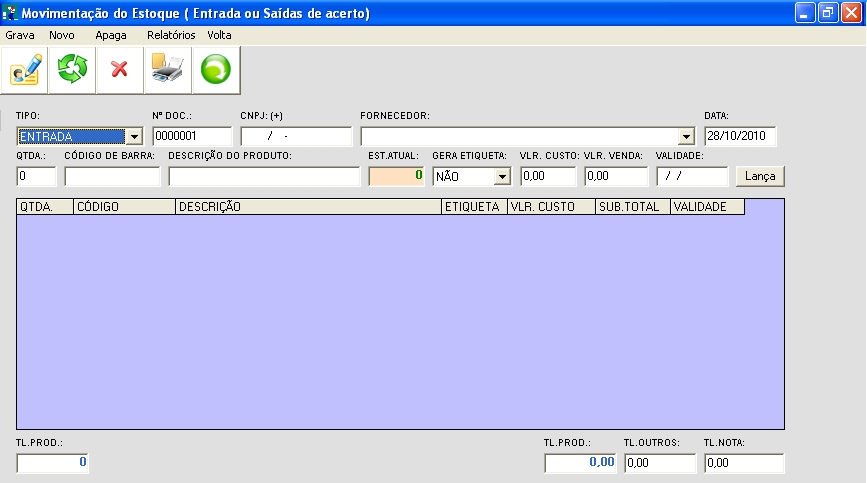Click the Nº DOC. input field
This screenshot has width=867, height=483.
point(192,137)
